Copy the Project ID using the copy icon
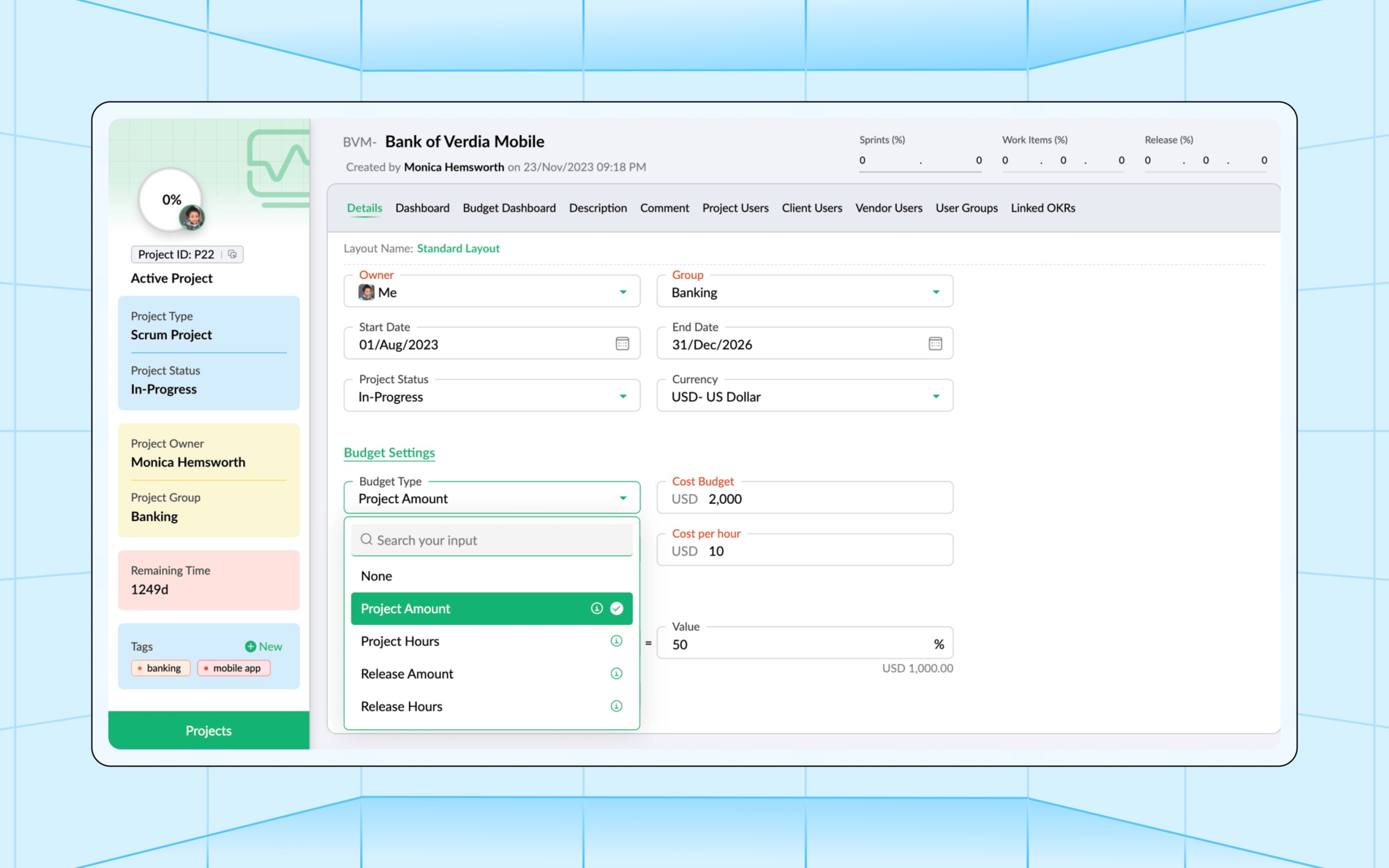1389x868 pixels. coord(232,254)
